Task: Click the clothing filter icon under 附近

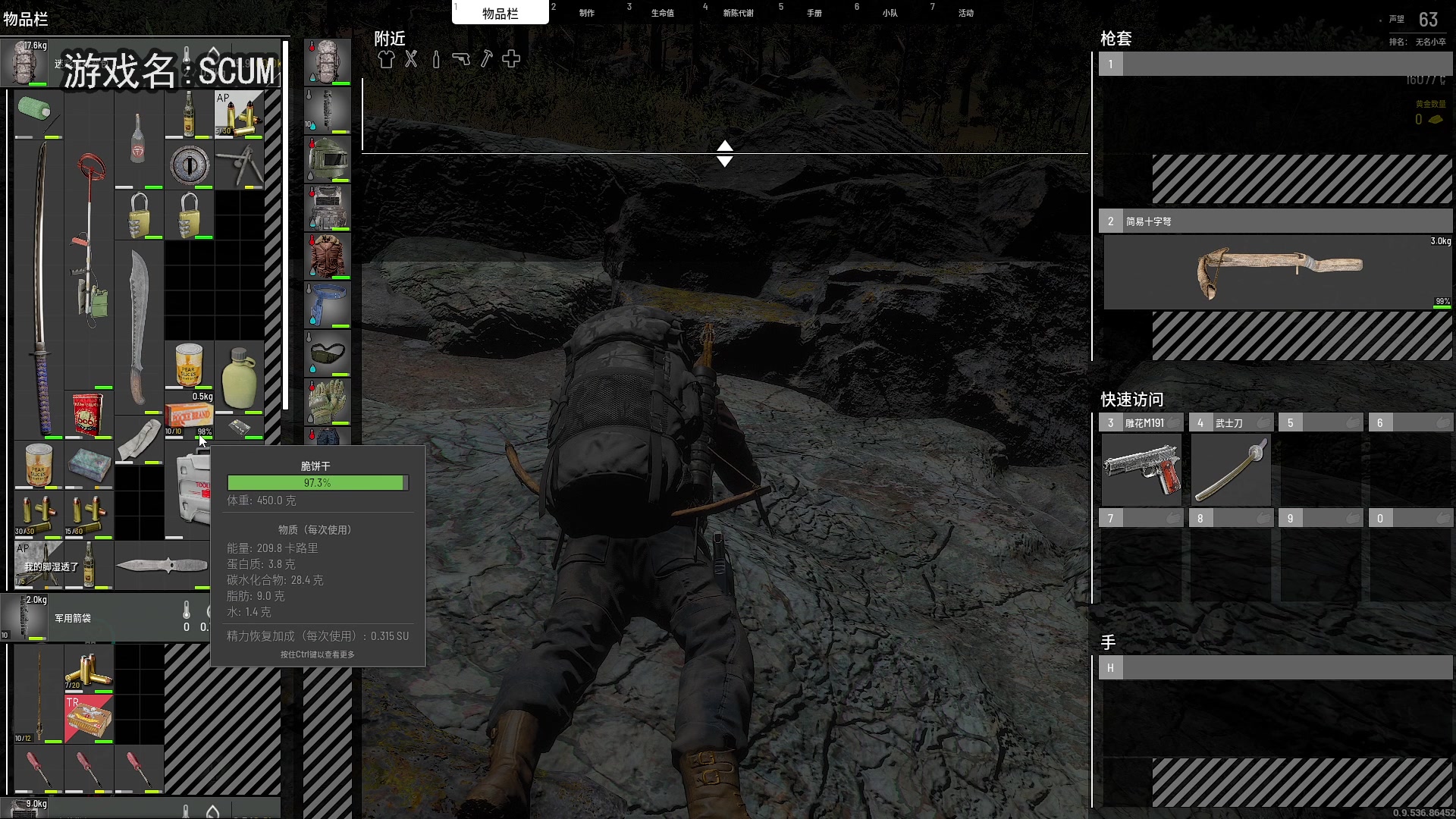Action: pos(386,59)
